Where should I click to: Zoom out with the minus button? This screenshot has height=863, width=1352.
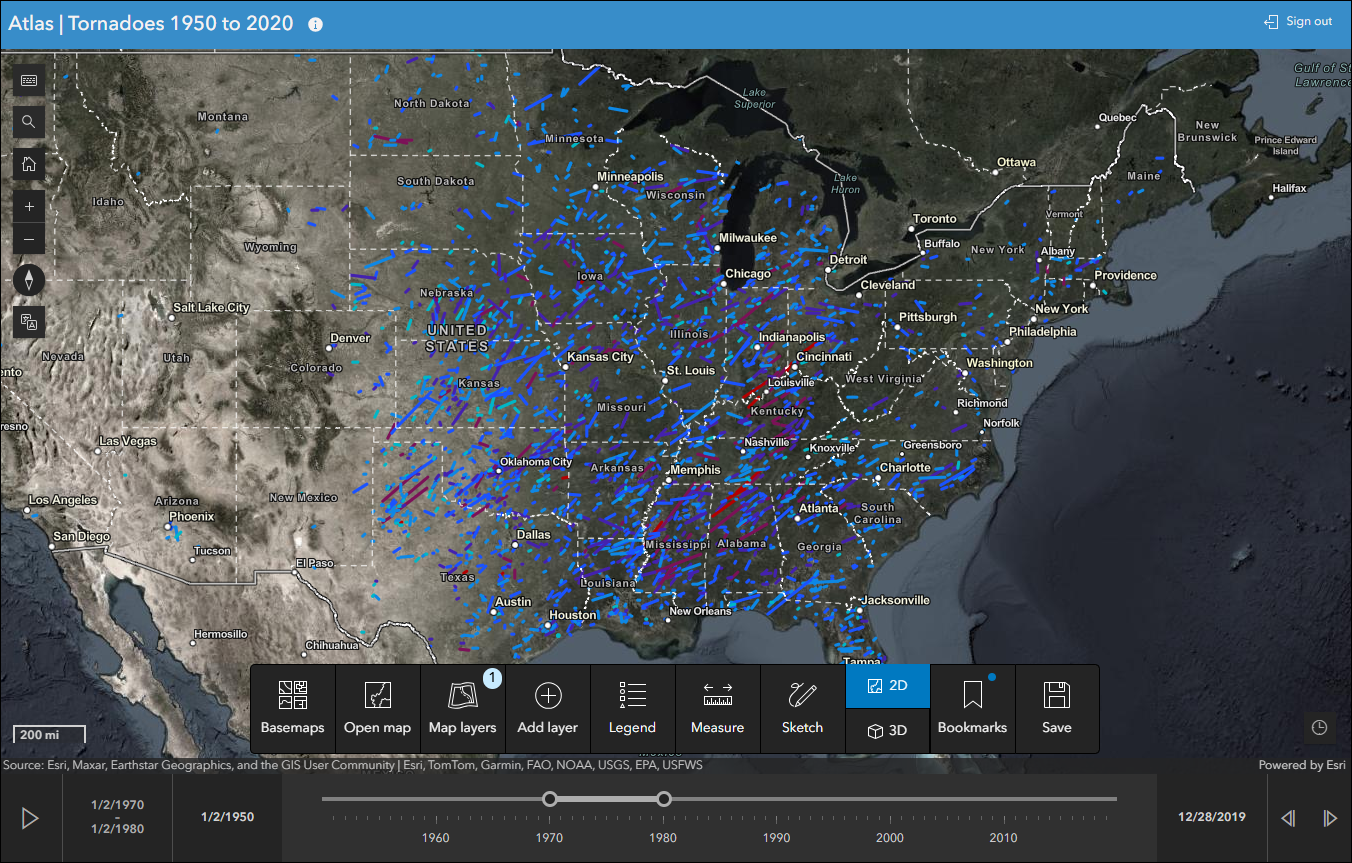29,239
